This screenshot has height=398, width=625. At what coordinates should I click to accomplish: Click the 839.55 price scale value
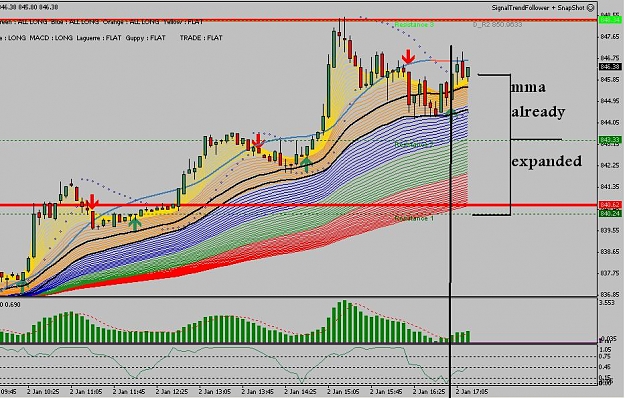pos(609,230)
